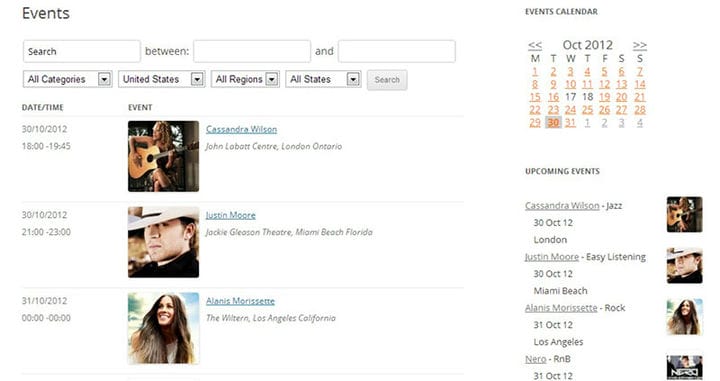The height and width of the screenshot is (381, 720).
Task: Select October 10 in the calendar
Action: pos(570,84)
